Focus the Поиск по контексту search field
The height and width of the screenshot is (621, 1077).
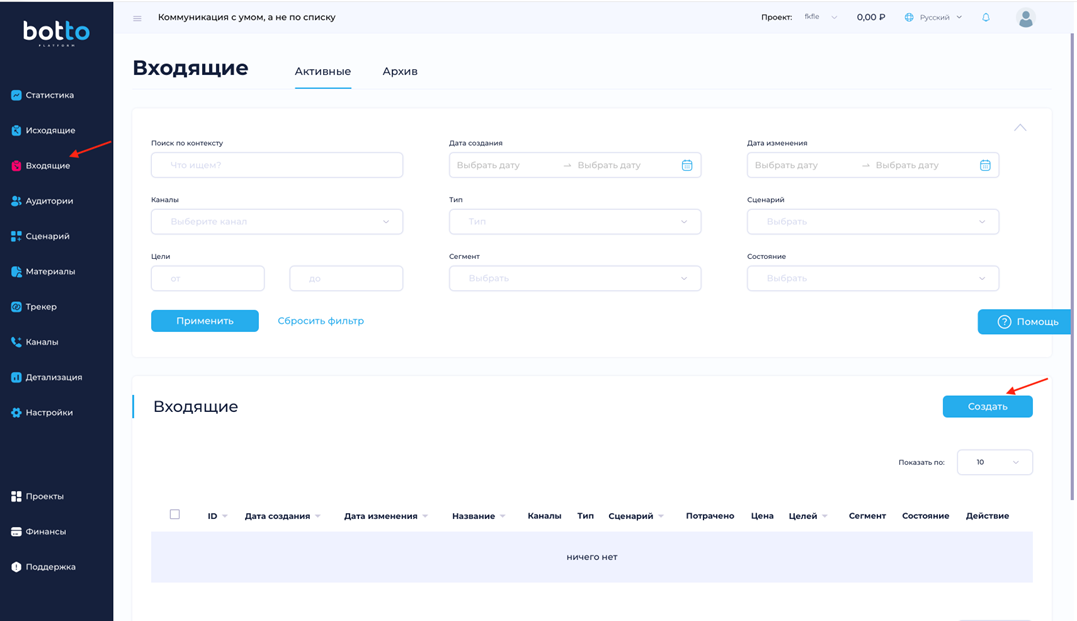[x=277, y=165]
